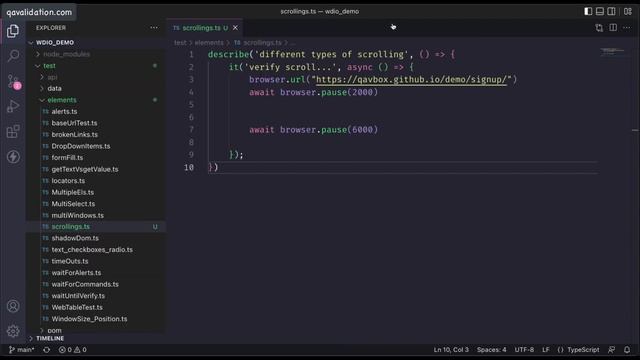Open alerts.ts file
The width and height of the screenshot is (640, 360).
(x=64, y=111)
